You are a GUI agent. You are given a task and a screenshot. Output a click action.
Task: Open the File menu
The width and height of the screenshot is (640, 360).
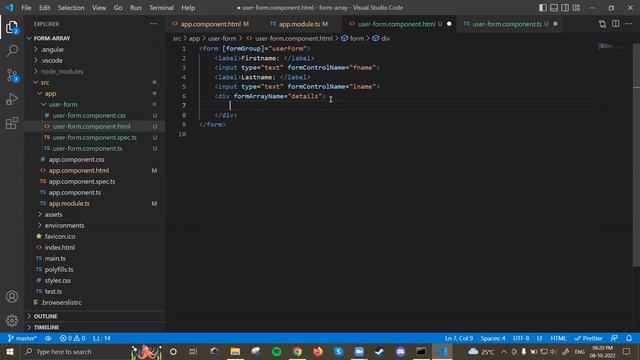(26, 8)
